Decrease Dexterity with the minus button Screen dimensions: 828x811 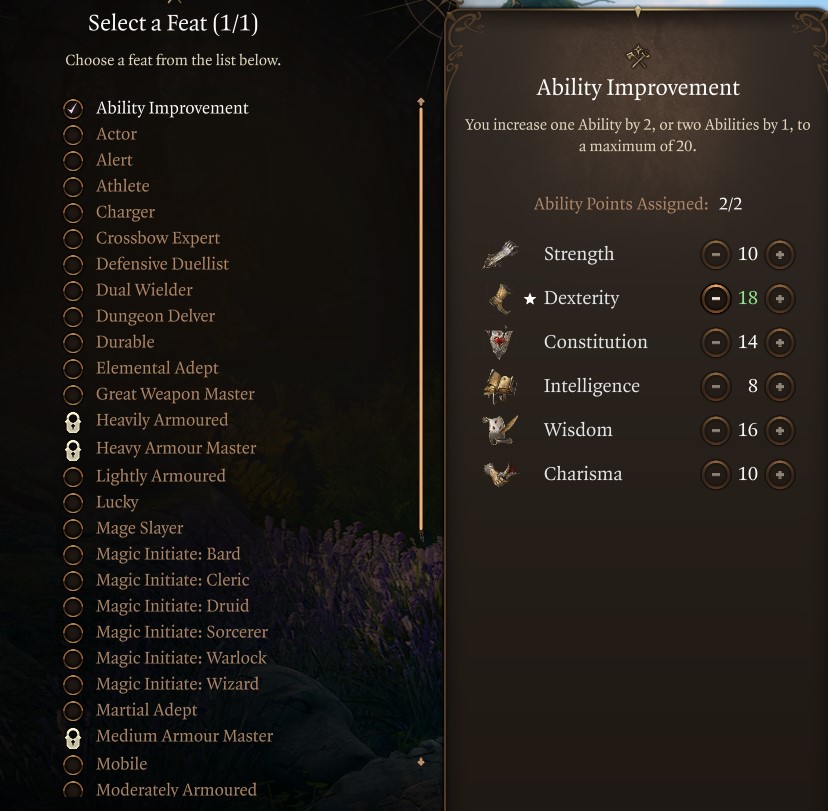coord(716,298)
